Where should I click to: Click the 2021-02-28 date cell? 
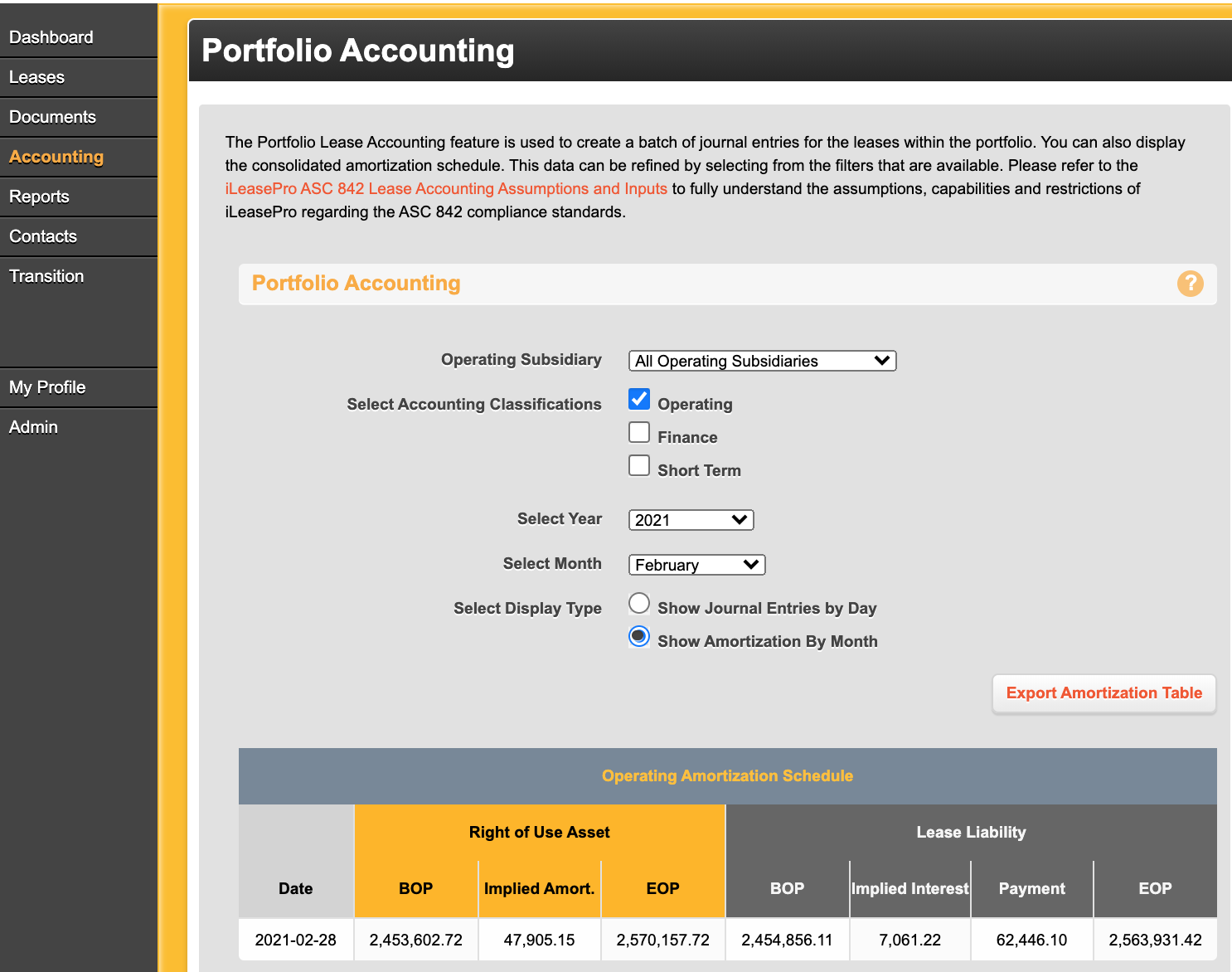point(296,940)
